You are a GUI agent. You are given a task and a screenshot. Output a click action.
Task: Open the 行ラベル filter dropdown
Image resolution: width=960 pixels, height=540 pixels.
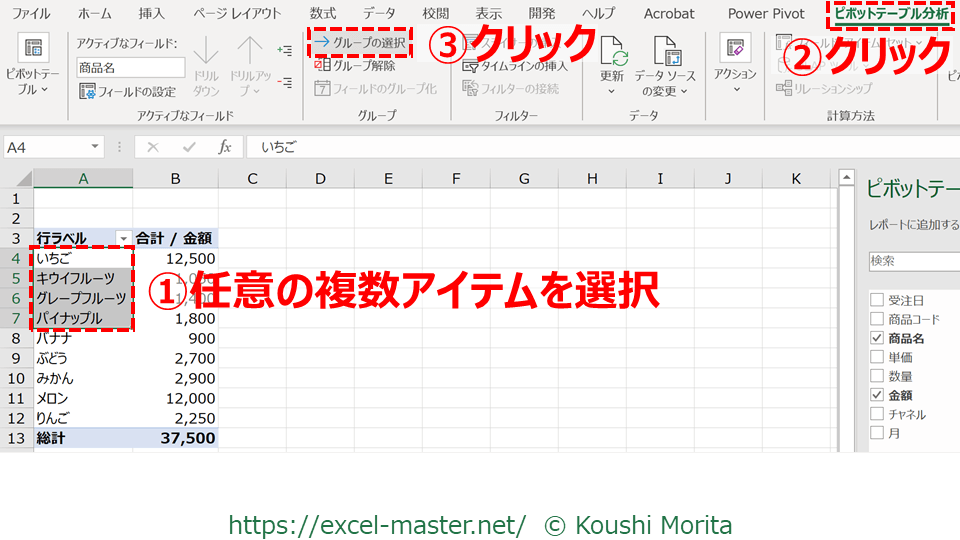point(123,239)
